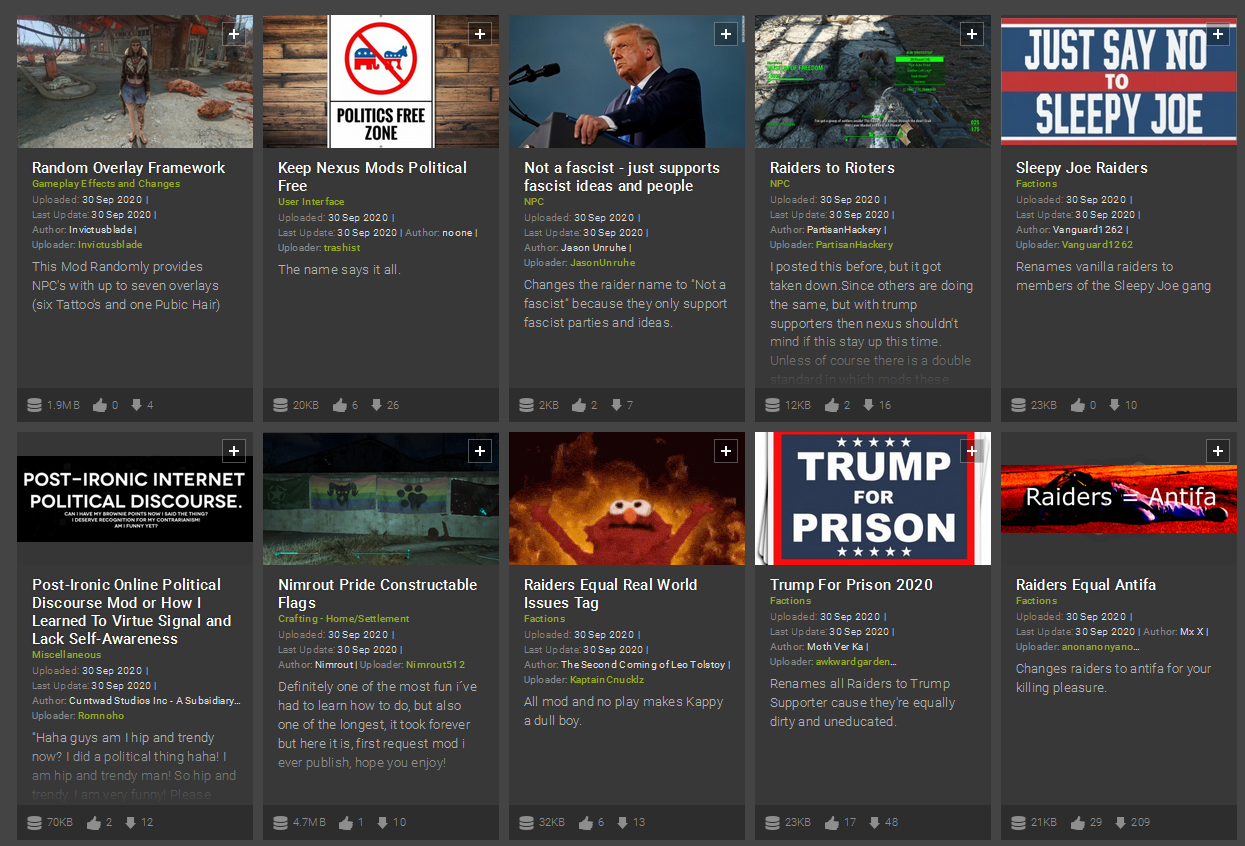Viewport: 1245px width, 846px height.
Task: Click the plus icon on Raiders to Rioters thumbnail
Action: pos(972,34)
